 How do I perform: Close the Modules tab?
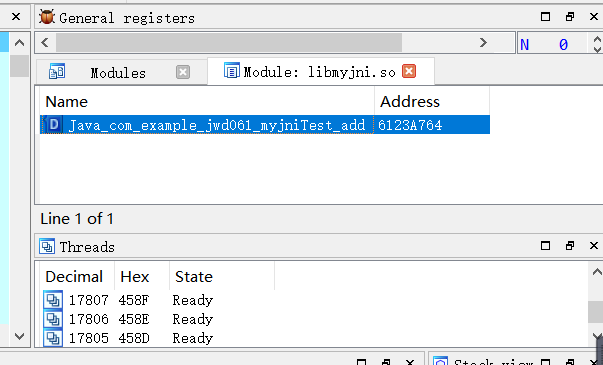pos(183,72)
